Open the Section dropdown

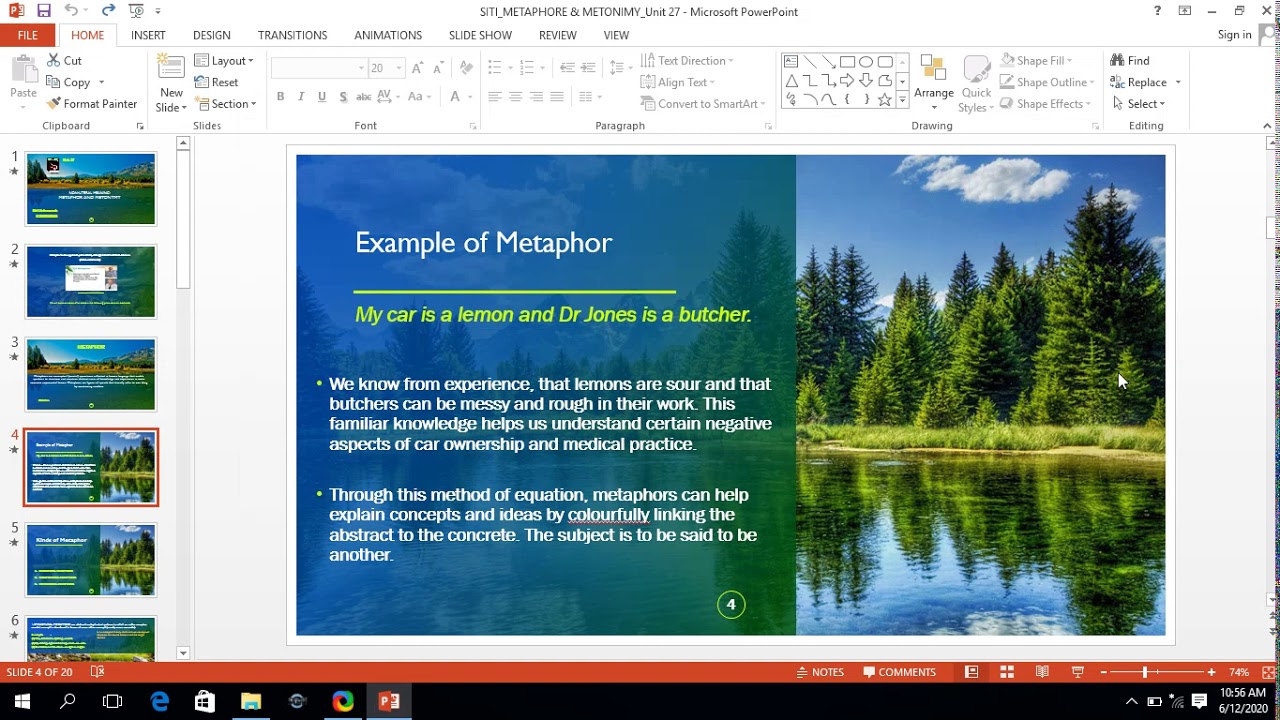point(225,104)
